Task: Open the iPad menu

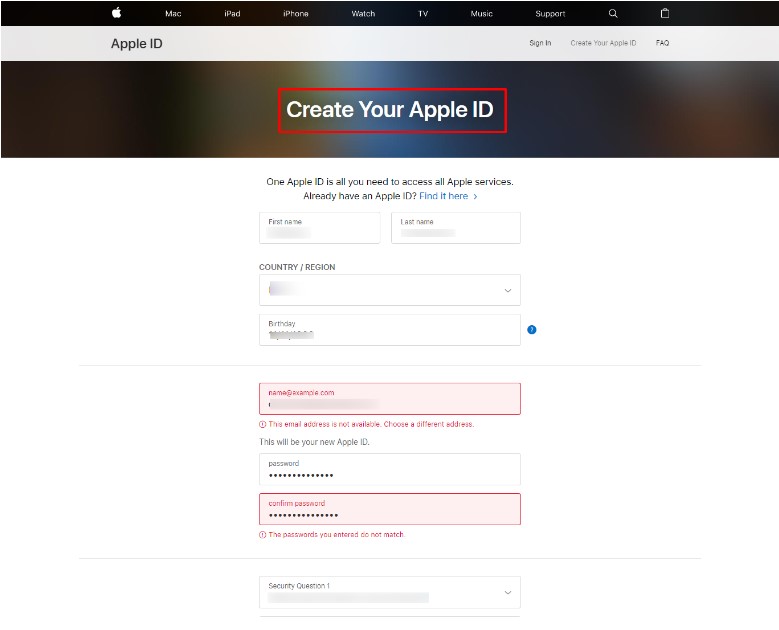Action: 232,13
